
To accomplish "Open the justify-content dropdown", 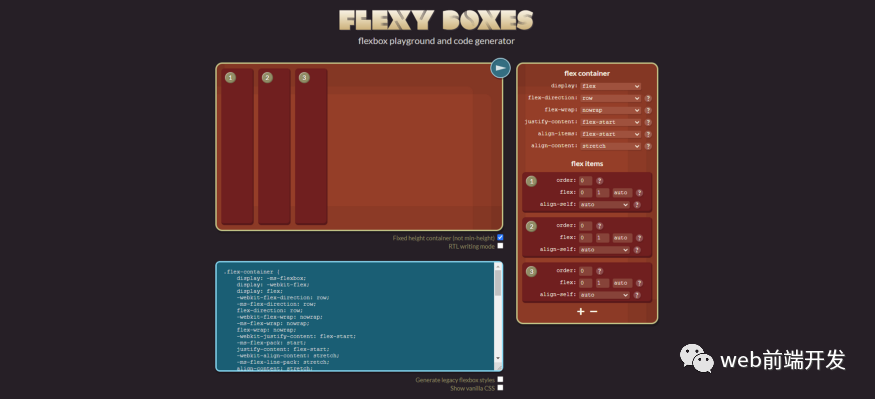I will (x=610, y=122).
